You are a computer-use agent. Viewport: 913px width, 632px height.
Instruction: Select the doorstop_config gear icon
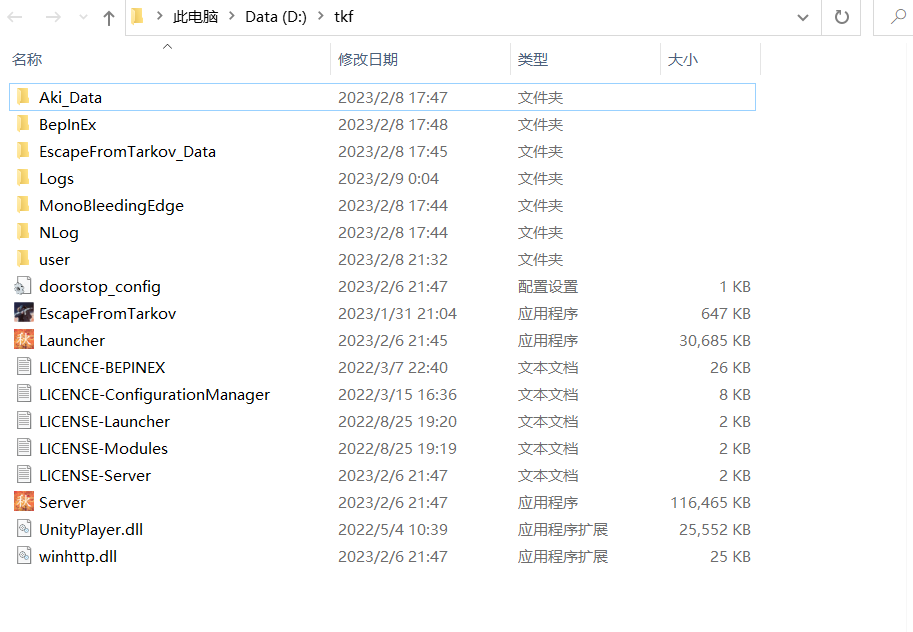click(x=24, y=286)
